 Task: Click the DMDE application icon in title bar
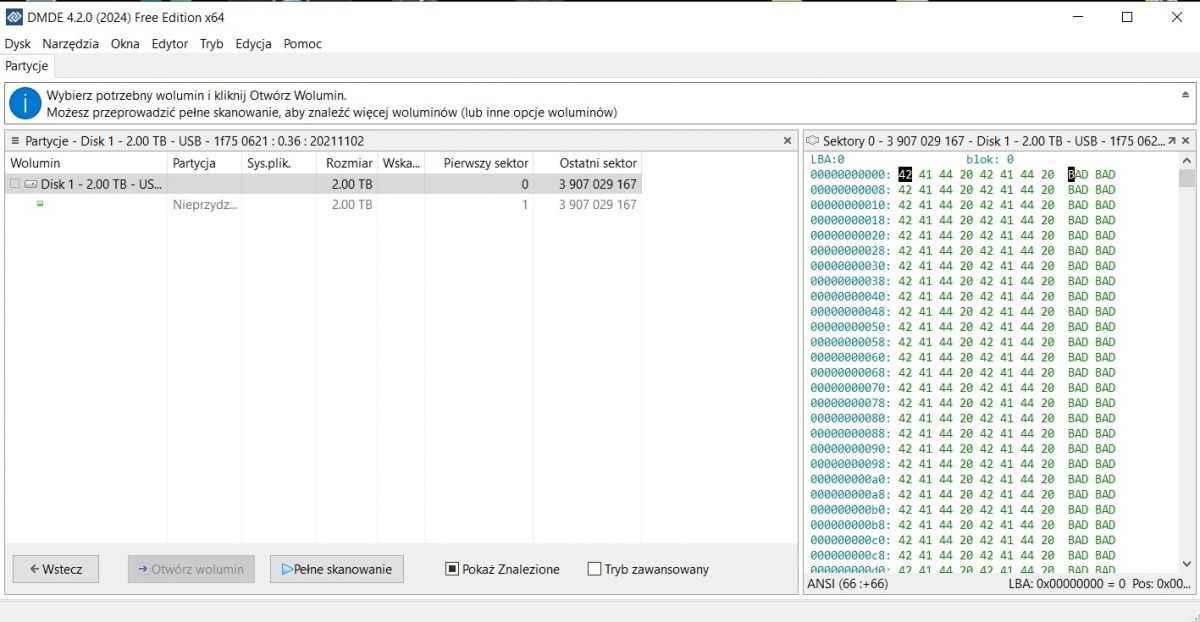[x=15, y=17]
